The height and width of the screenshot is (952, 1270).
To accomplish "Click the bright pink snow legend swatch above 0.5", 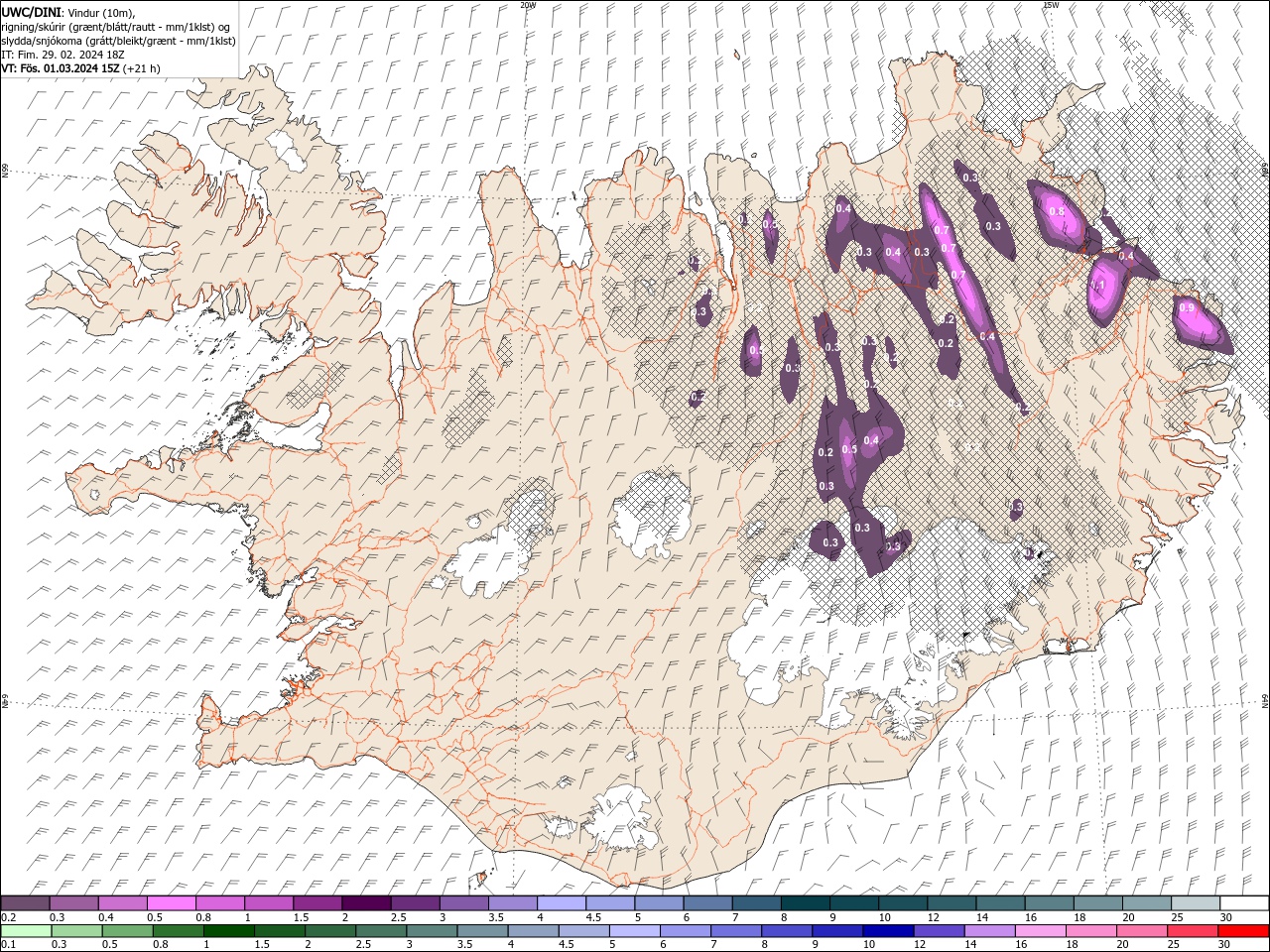I will [171, 903].
